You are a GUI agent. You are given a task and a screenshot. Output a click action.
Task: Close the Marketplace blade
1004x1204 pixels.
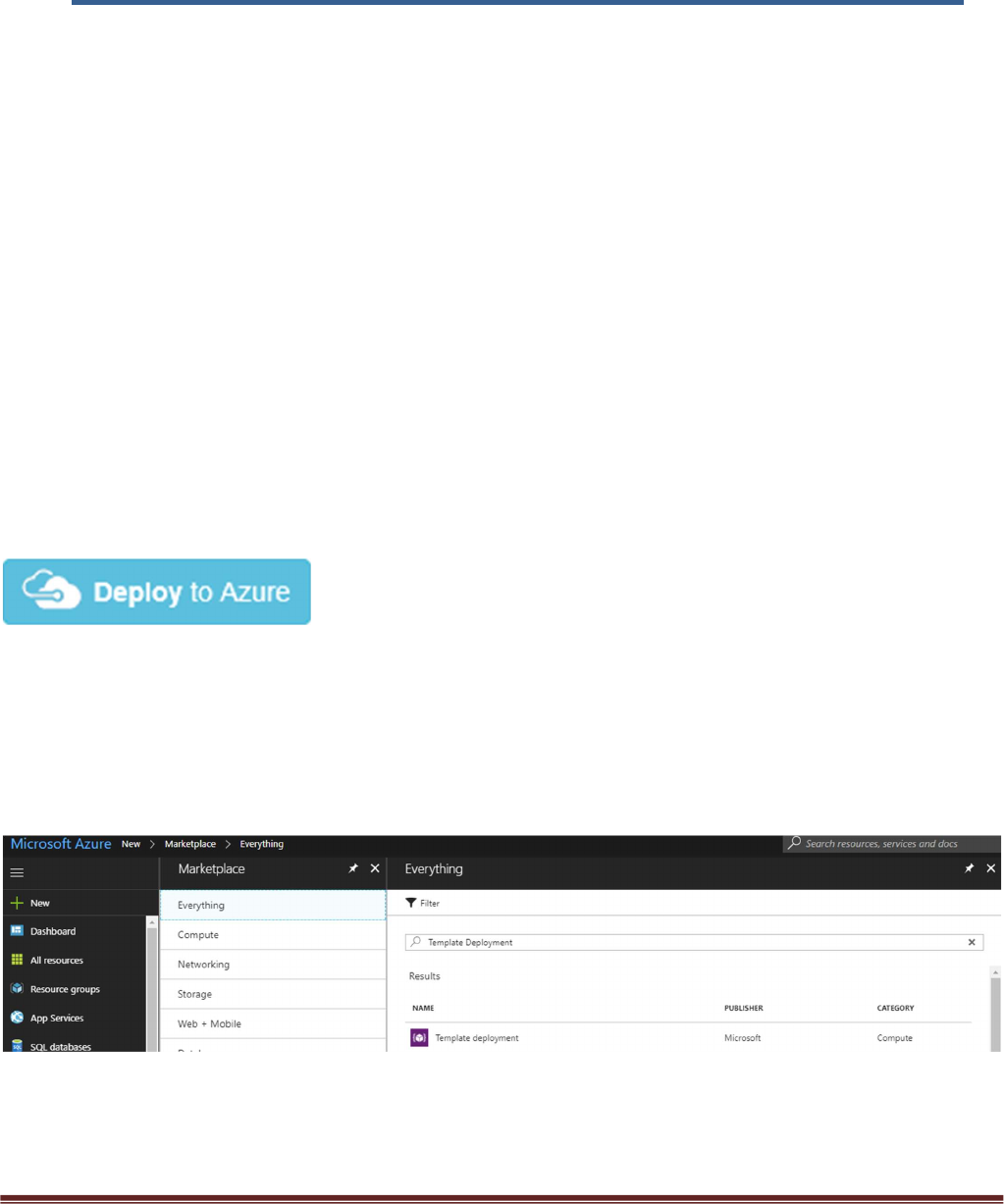point(374,868)
